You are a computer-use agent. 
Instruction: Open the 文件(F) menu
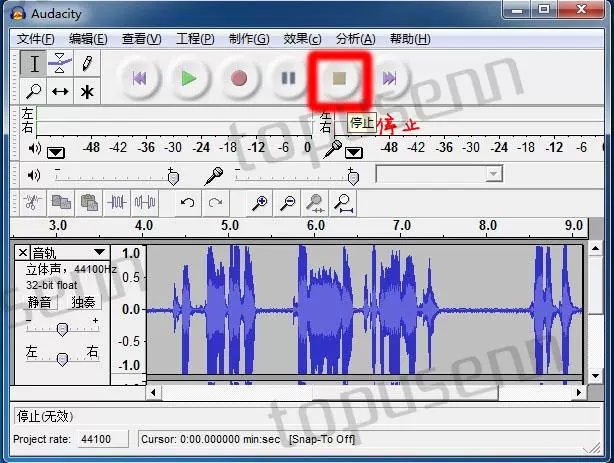(x=36, y=39)
